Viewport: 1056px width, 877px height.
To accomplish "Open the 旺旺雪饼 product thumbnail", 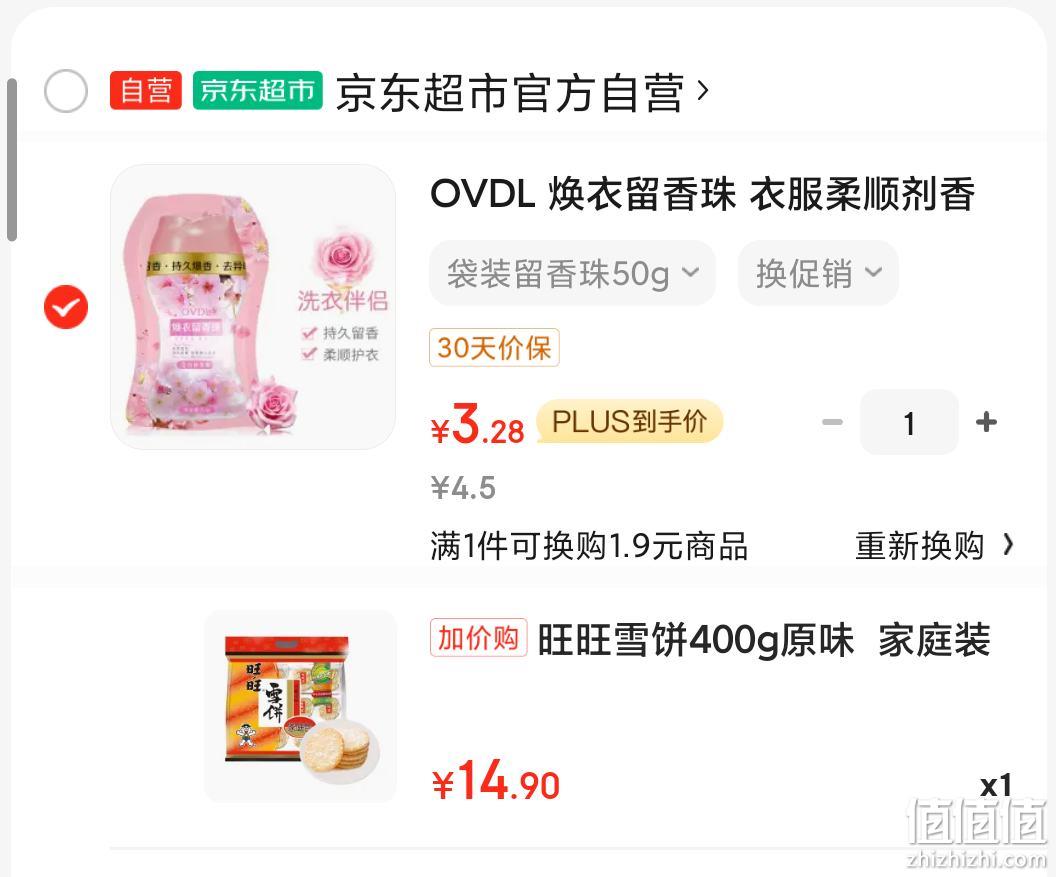I will 300,706.
